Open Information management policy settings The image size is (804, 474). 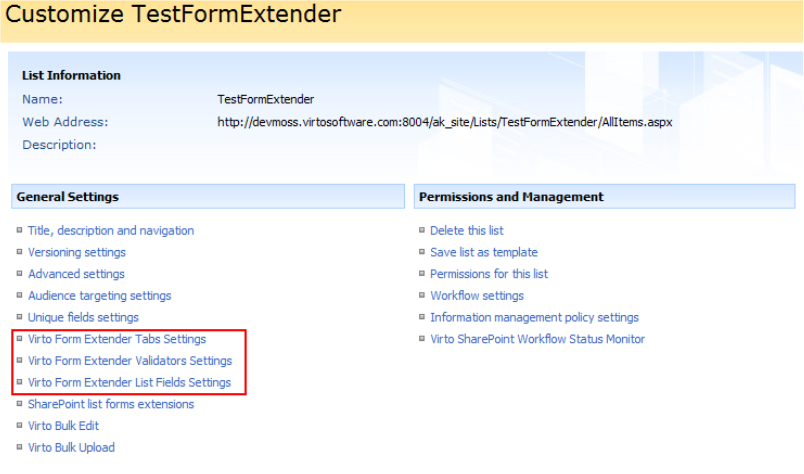tap(534, 318)
